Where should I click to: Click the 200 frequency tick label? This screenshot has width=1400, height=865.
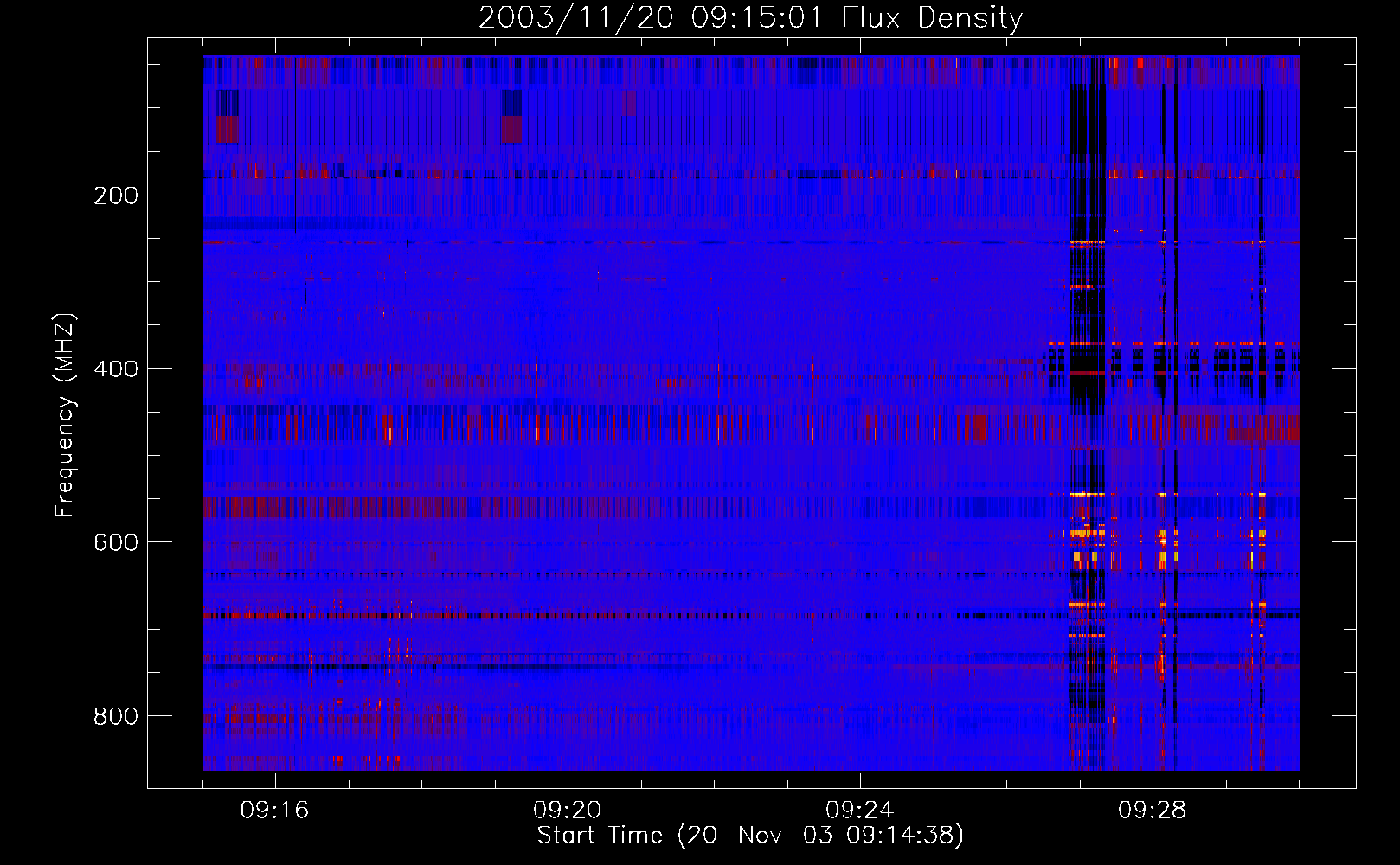click(x=116, y=195)
